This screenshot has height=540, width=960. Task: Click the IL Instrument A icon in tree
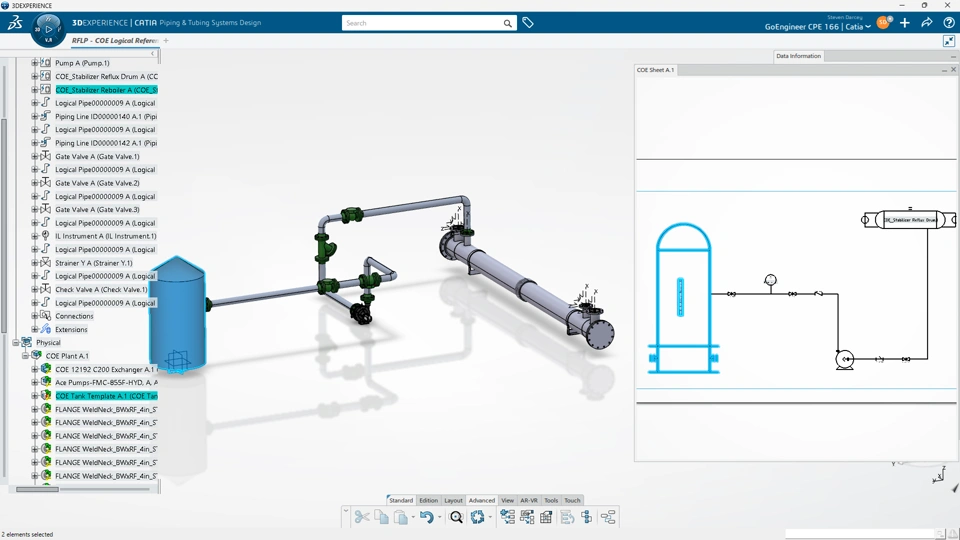[45, 236]
